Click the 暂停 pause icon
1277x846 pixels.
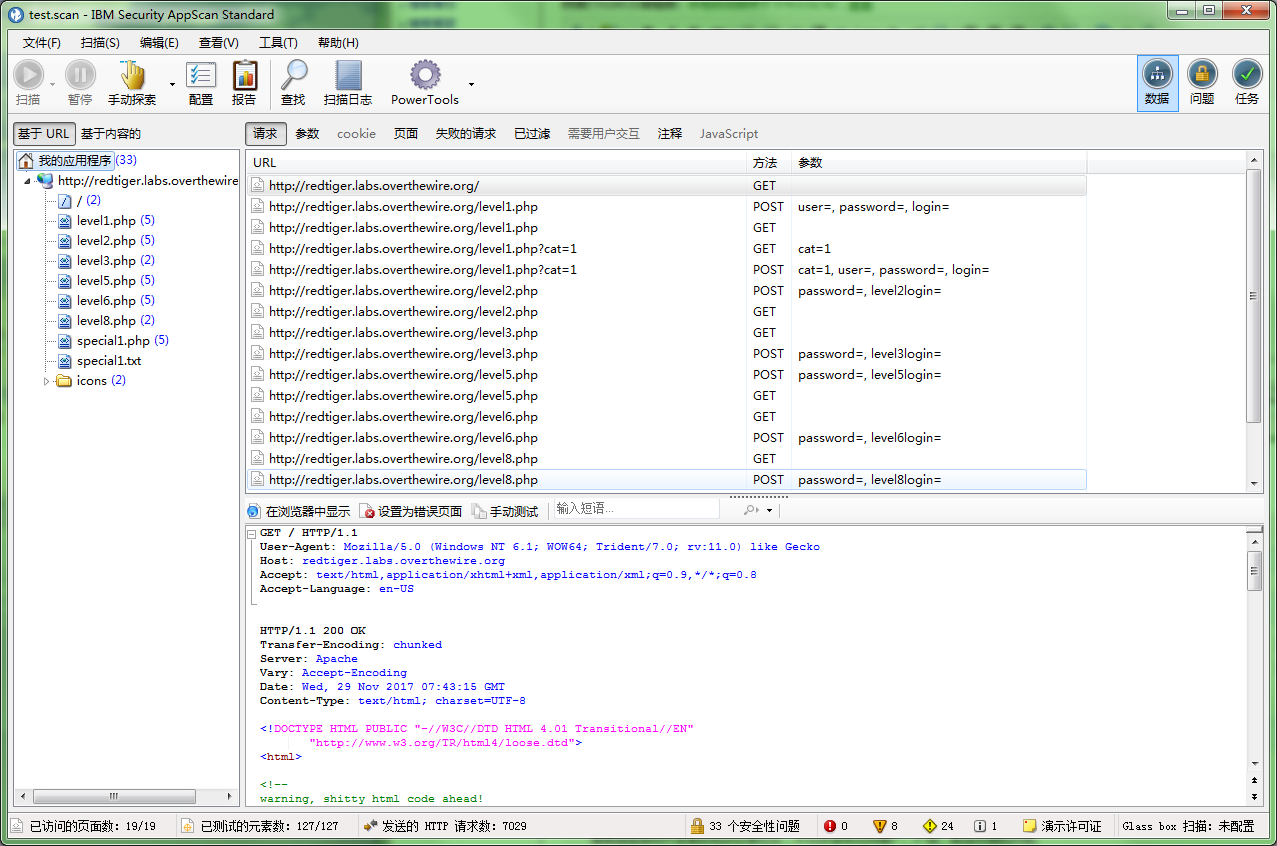pyautogui.click(x=80, y=75)
